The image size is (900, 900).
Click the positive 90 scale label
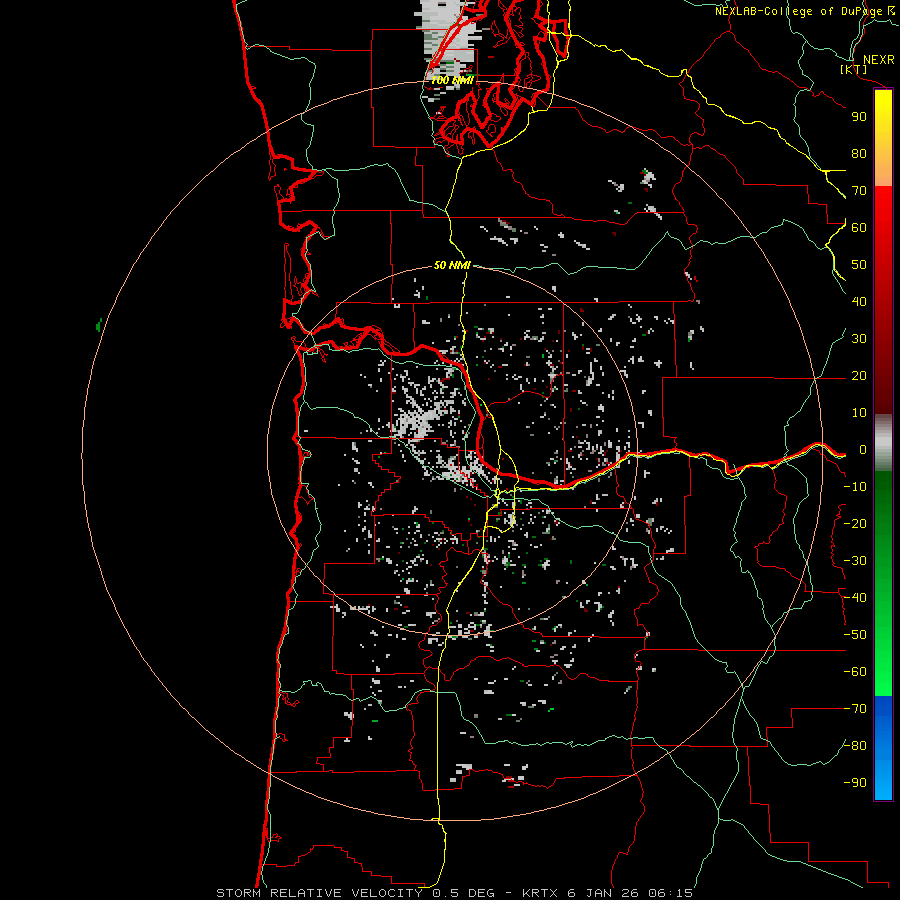point(859,117)
